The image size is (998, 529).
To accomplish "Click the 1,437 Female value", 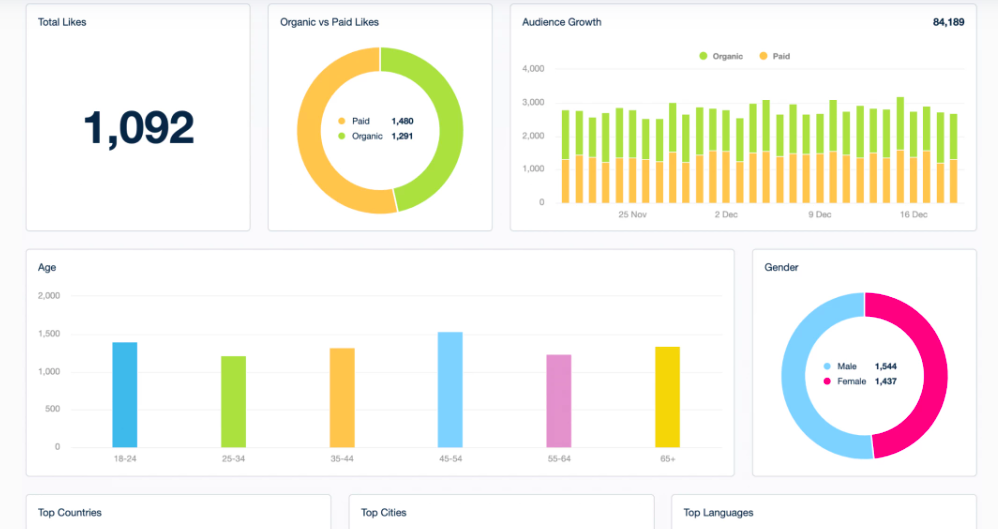I will pyautogui.click(x=885, y=381).
